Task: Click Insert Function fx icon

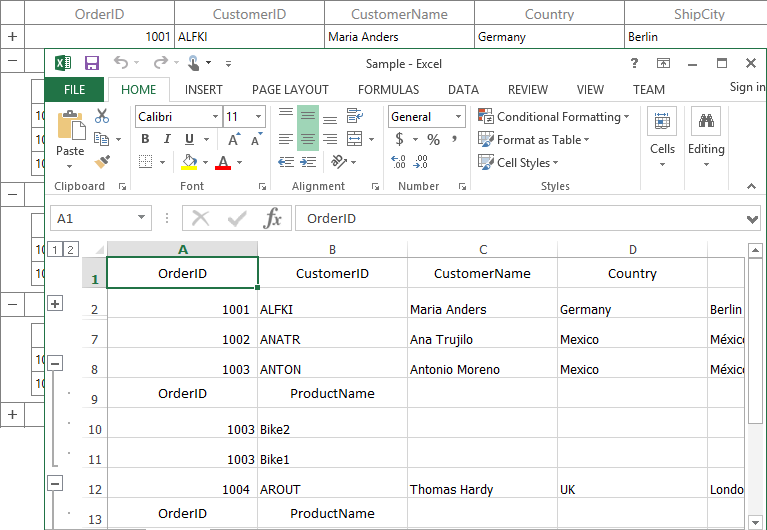Action: pyautogui.click(x=272, y=218)
